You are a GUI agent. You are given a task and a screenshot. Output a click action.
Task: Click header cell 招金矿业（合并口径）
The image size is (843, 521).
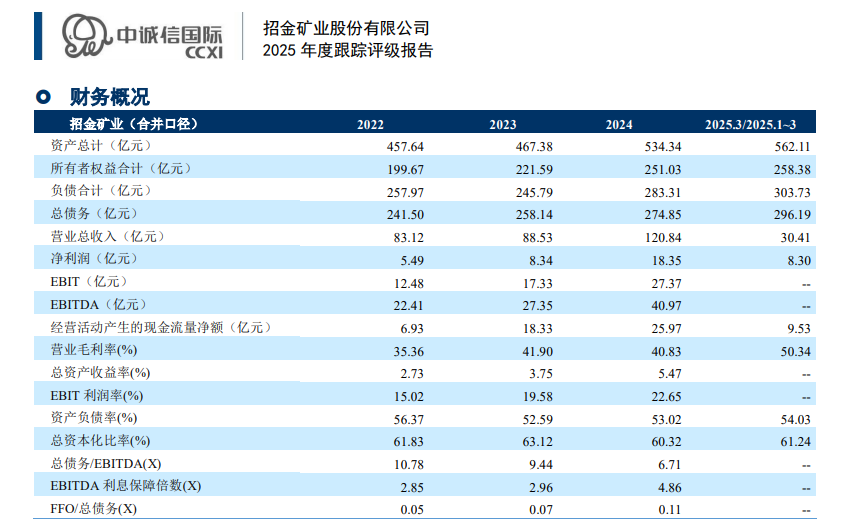click(134, 124)
